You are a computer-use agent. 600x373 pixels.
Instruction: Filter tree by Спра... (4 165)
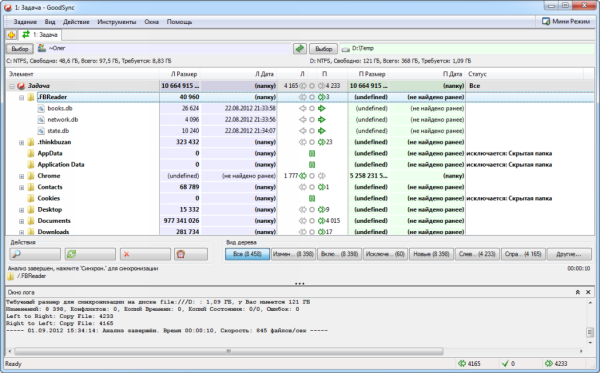[523, 254]
